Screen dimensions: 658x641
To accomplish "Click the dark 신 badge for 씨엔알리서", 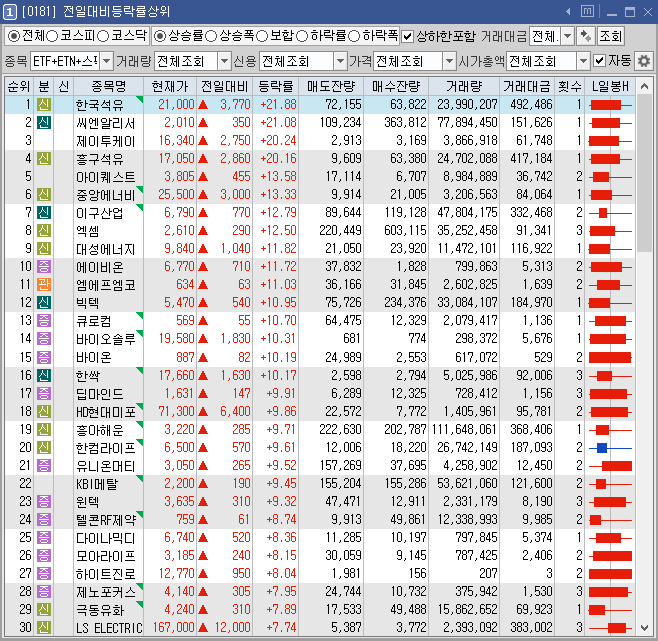I will click(x=44, y=122).
